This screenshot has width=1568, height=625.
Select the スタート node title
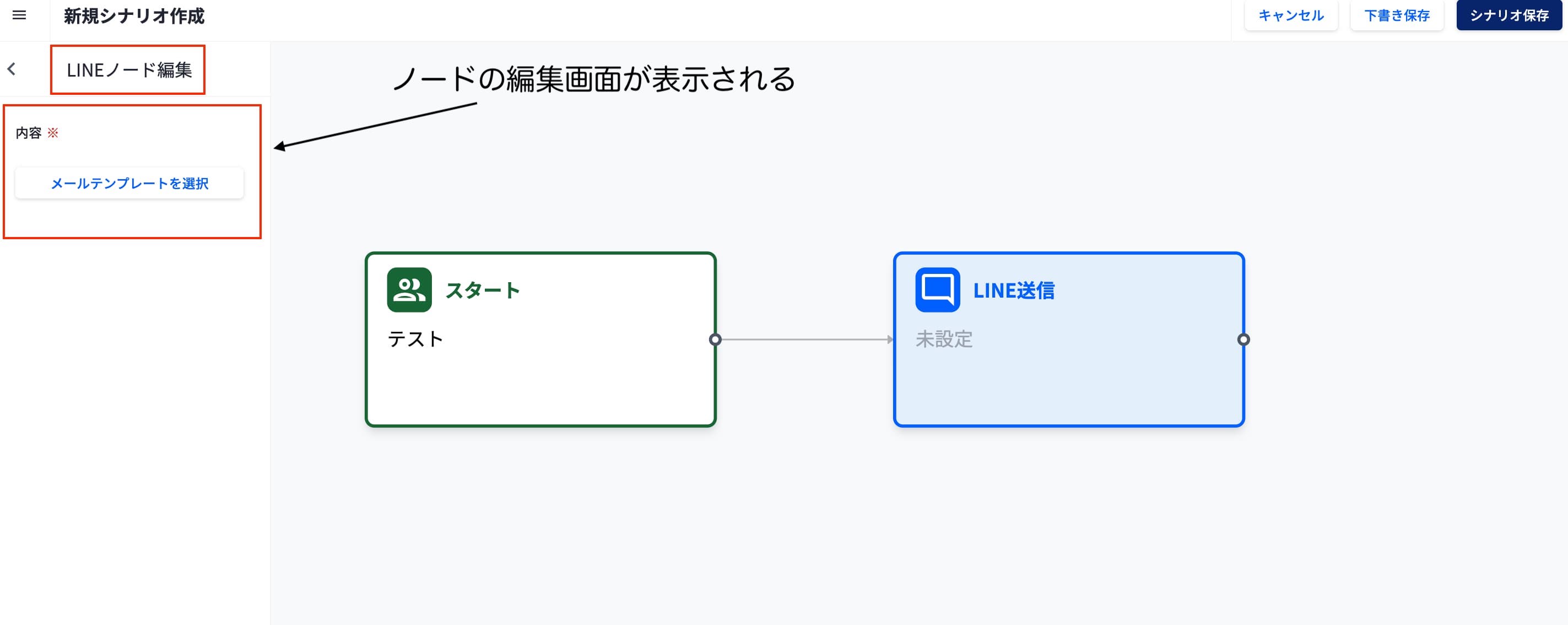(483, 290)
